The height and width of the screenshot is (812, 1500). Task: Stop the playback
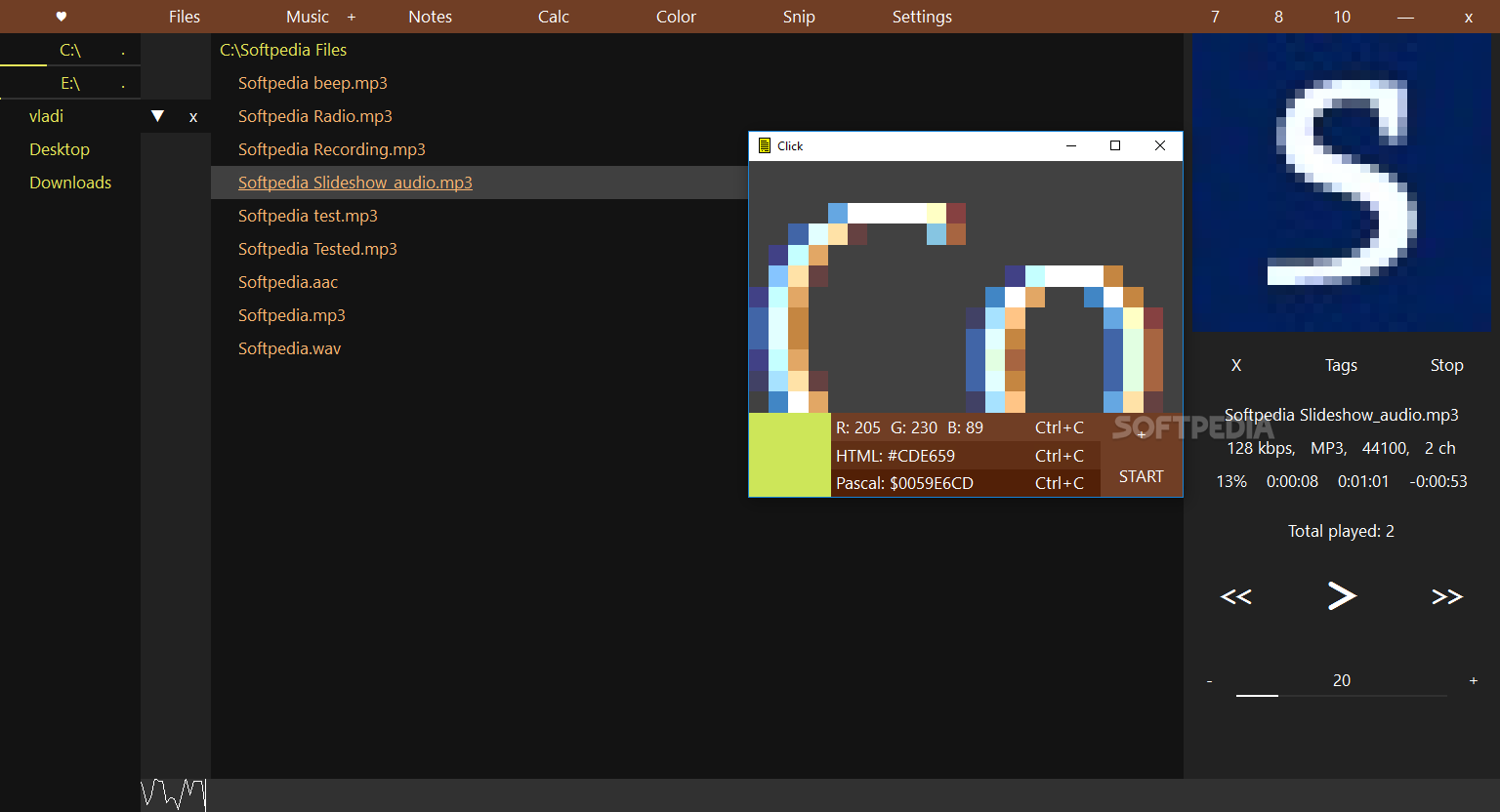pos(1446,365)
